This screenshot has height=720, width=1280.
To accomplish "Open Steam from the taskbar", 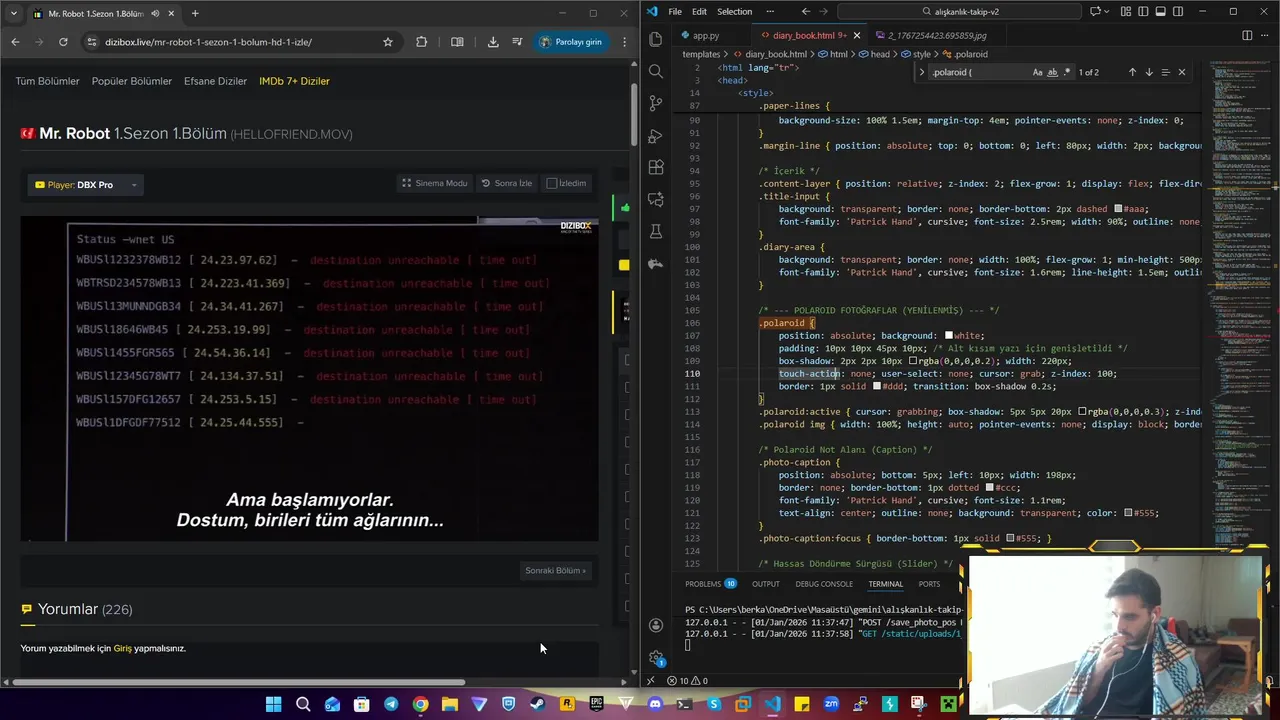I will click(537, 704).
